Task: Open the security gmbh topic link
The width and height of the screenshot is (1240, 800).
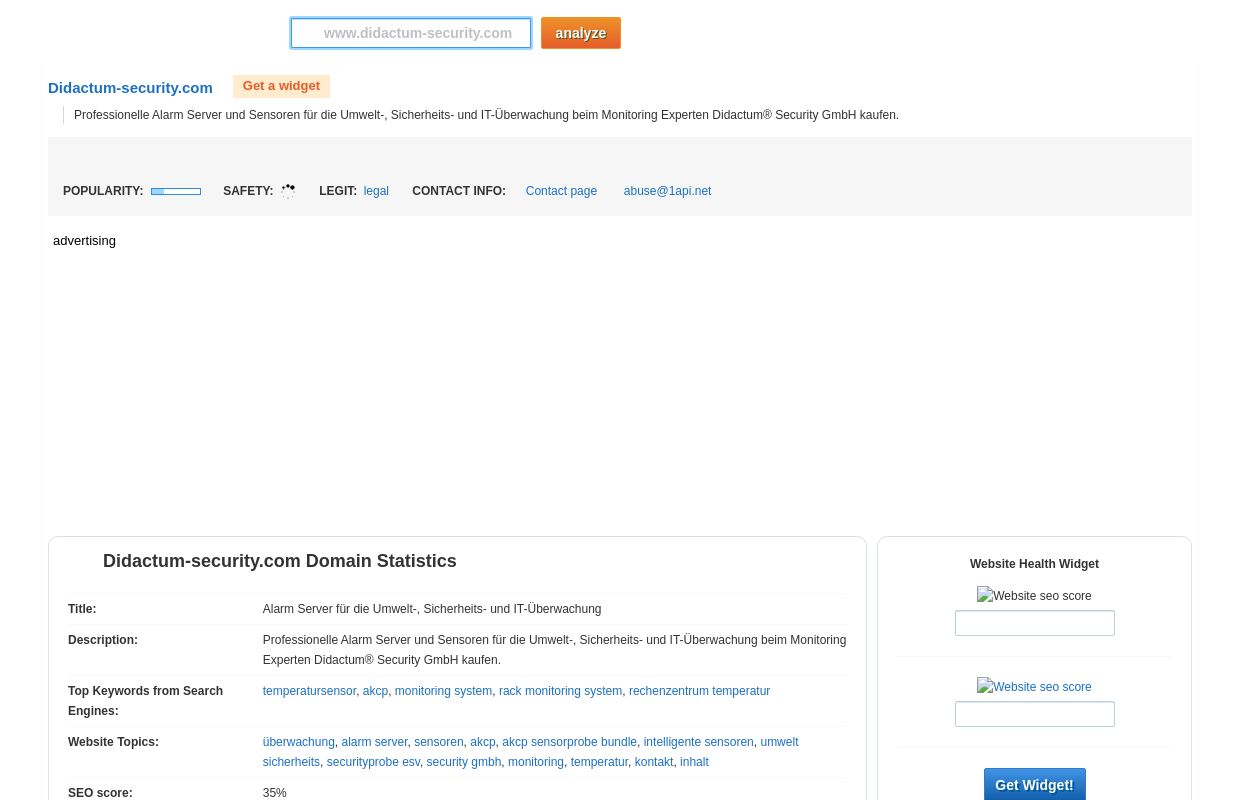Action: (463, 762)
